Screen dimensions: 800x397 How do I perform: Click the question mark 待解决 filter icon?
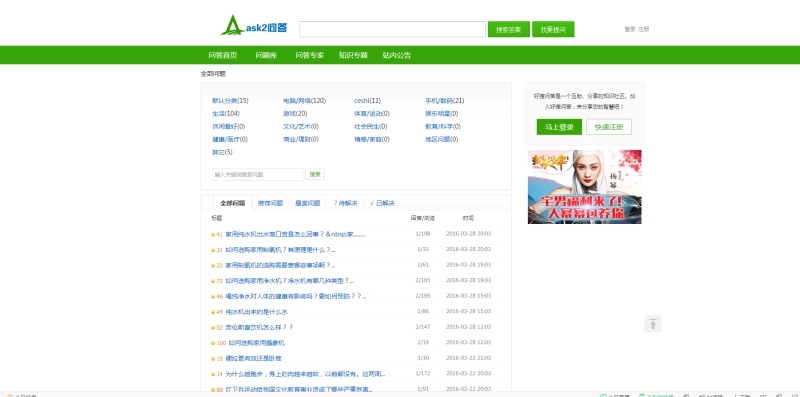(335, 203)
